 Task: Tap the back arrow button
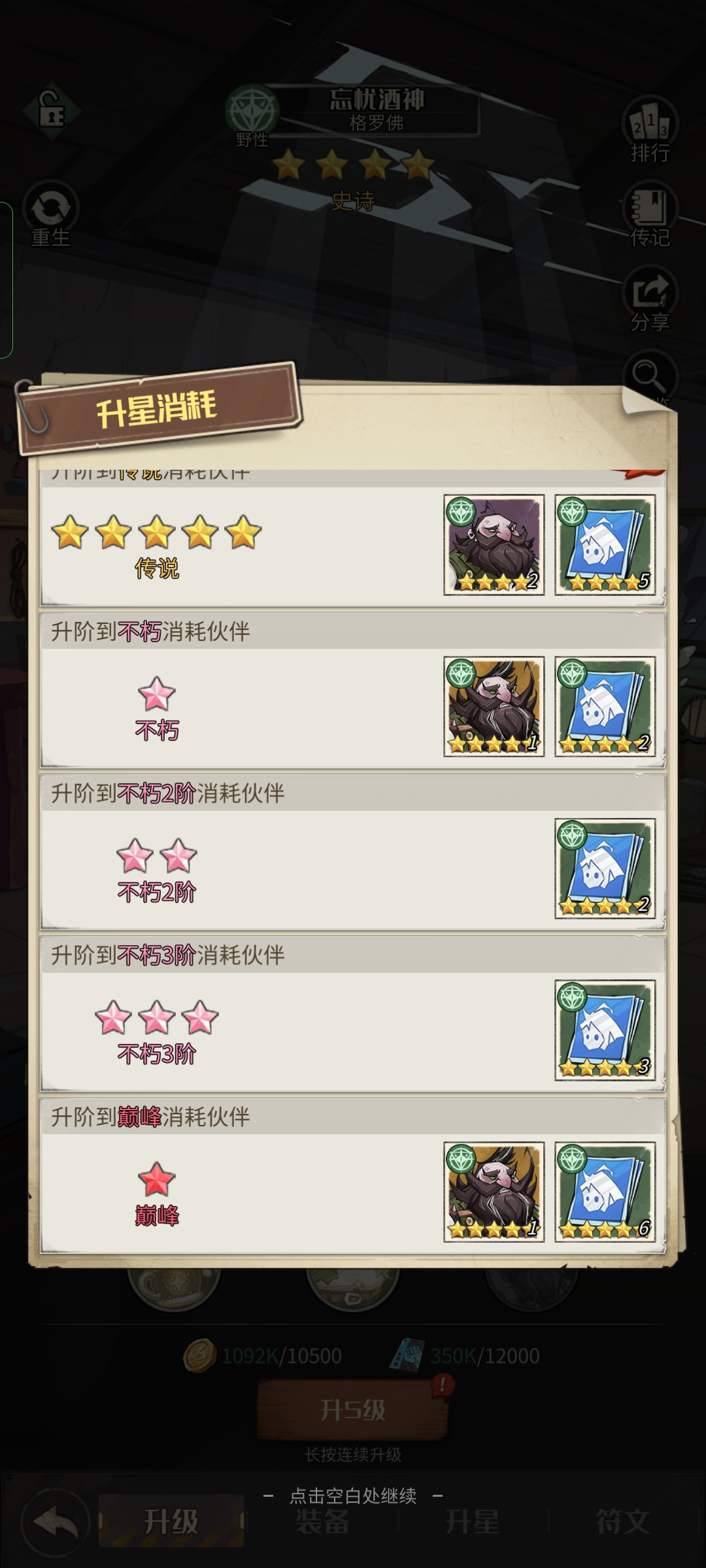[56, 1522]
